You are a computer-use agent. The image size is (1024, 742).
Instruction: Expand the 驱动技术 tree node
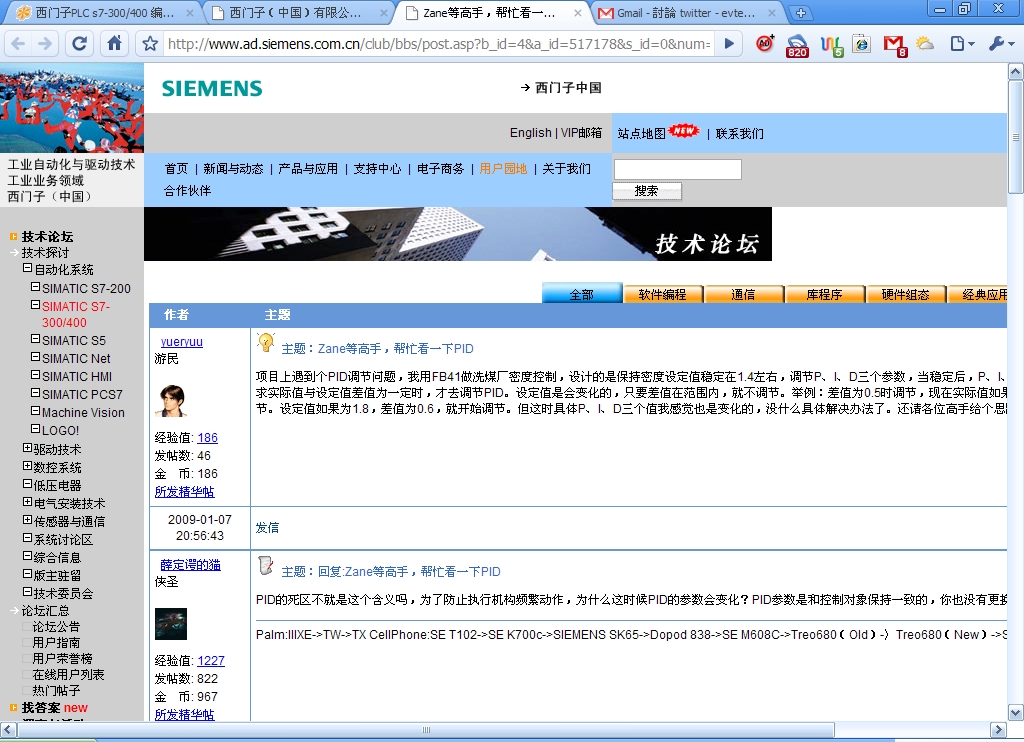coord(27,448)
